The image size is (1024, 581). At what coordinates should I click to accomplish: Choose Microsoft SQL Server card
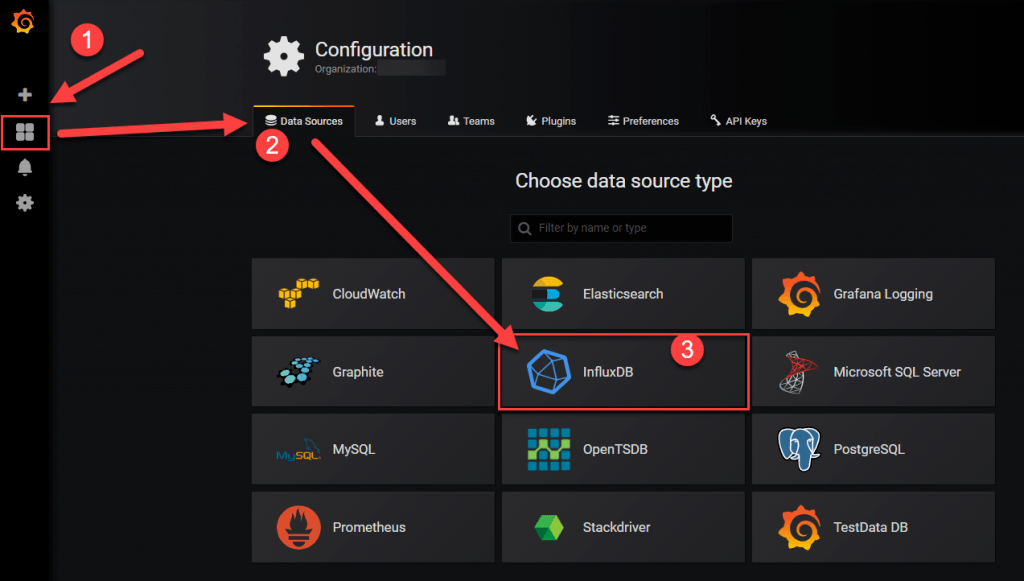tap(873, 371)
